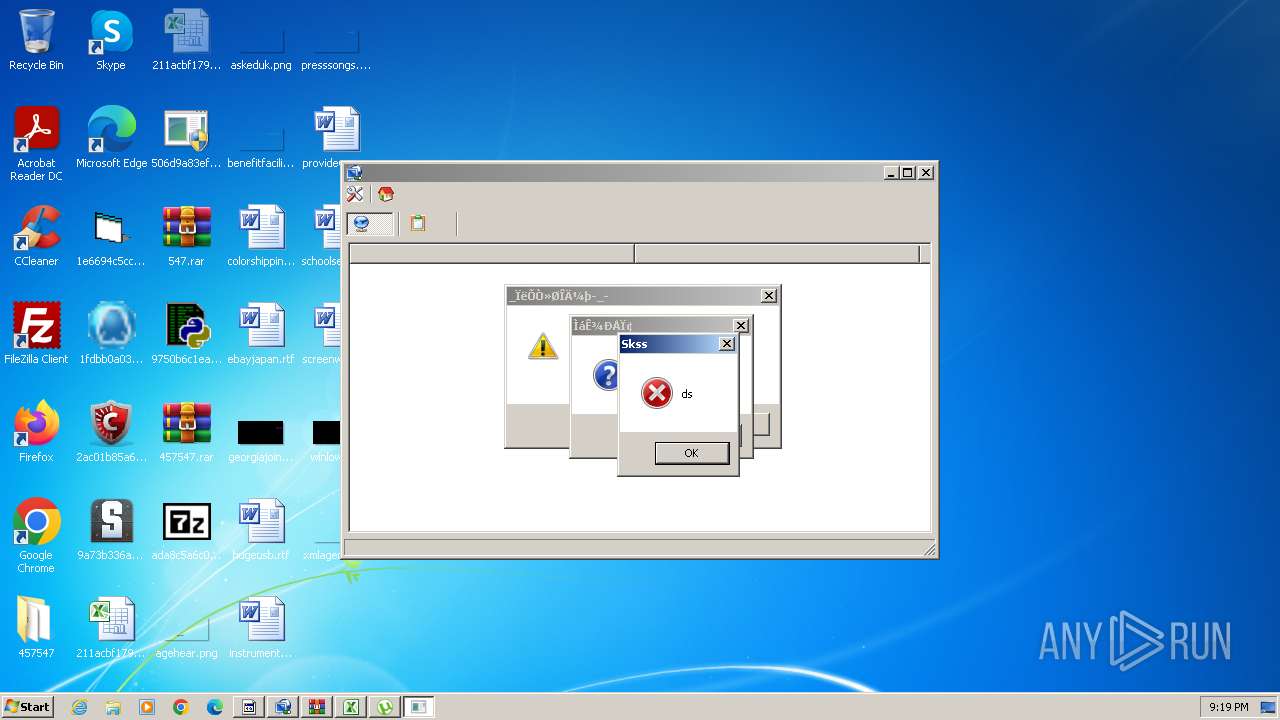The width and height of the screenshot is (1280, 720).
Task: Select the instrument Word document
Action: click(261, 628)
